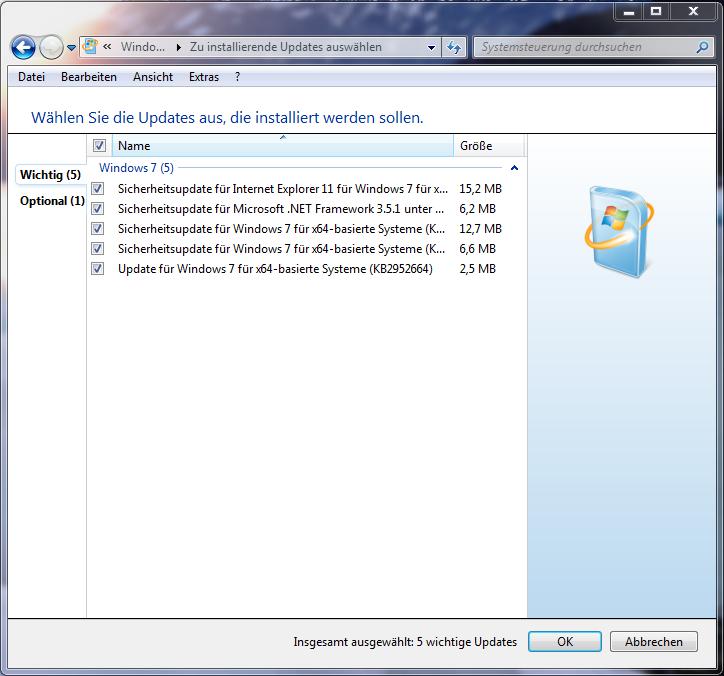The width and height of the screenshot is (724, 676).
Task: Click the refresh icon beside address bar
Action: pyautogui.click(x=455, y=47)
